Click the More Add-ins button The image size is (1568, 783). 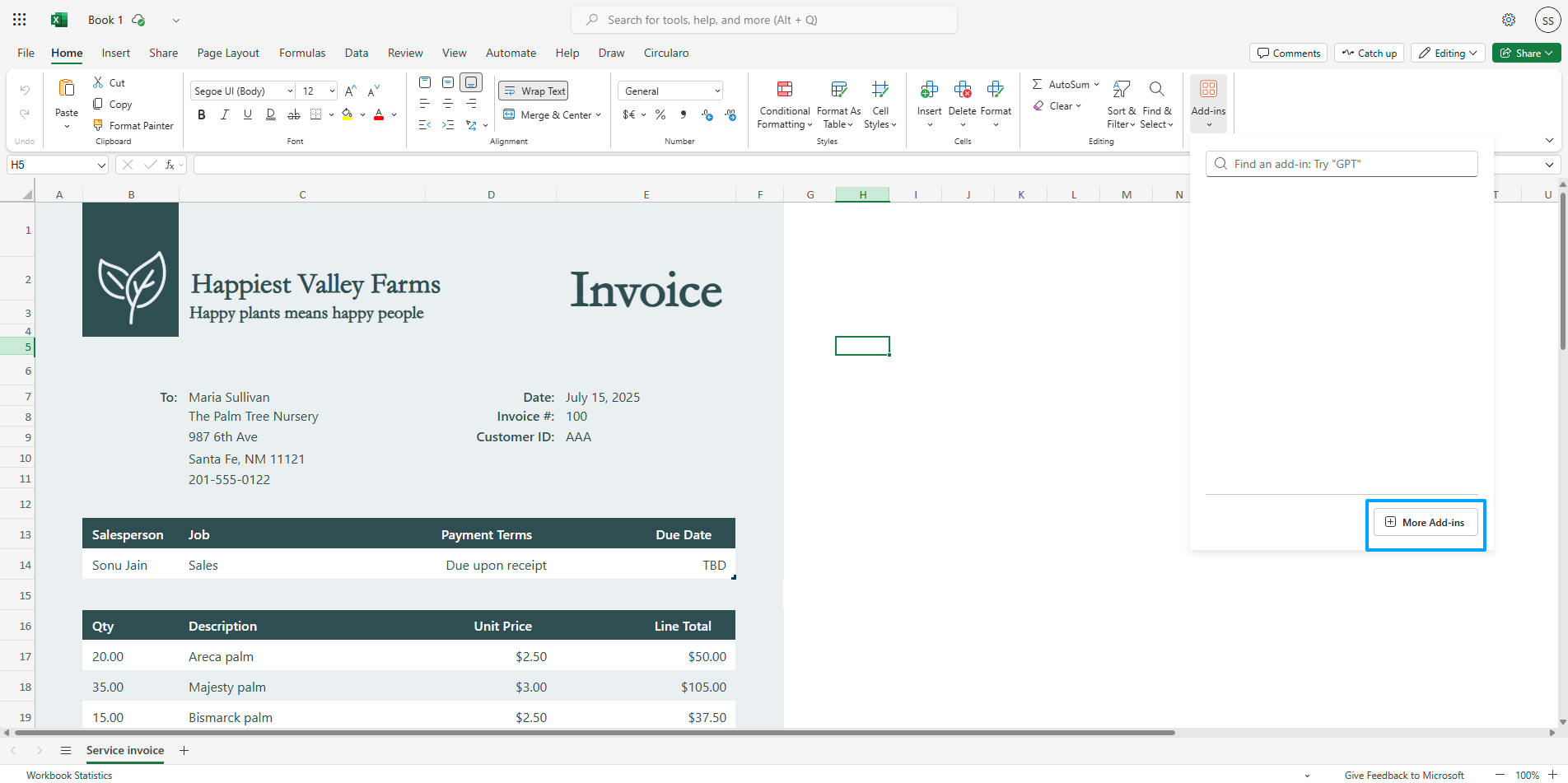[1426, 523]
